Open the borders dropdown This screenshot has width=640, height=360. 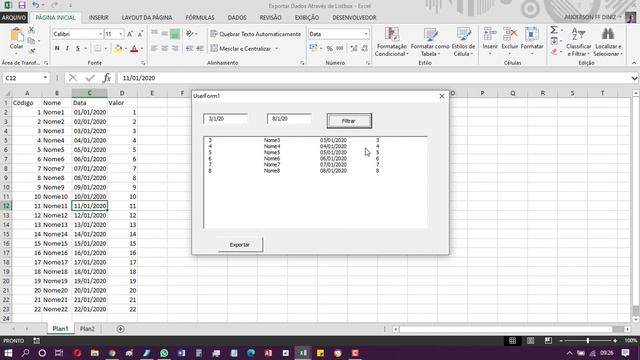click(106, 49)
